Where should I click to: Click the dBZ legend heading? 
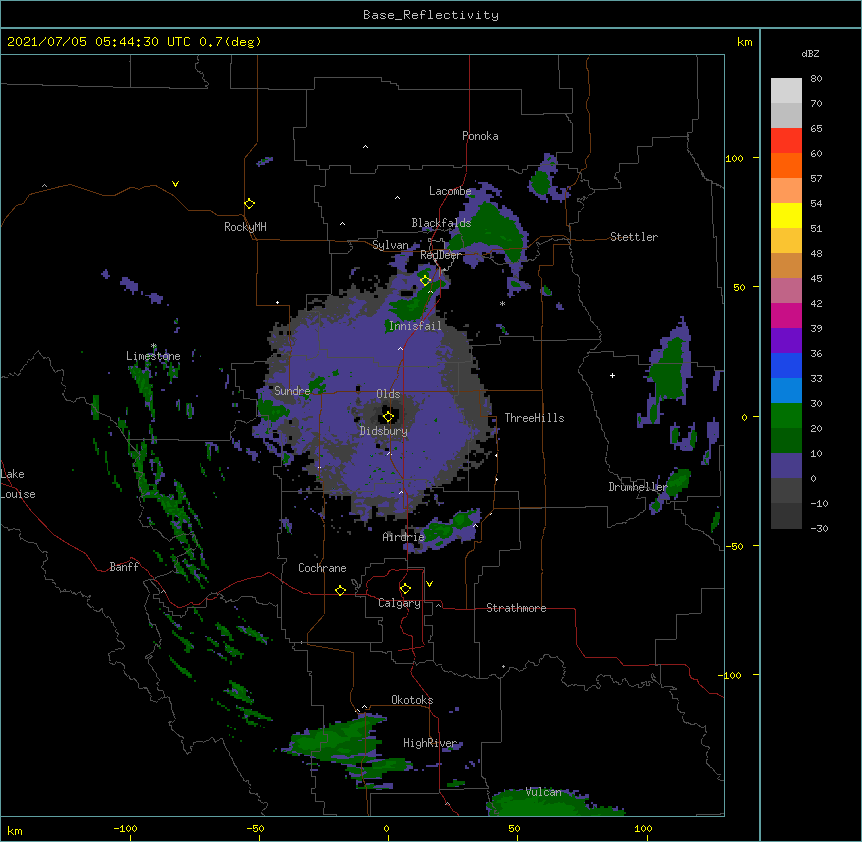point(810,54)
